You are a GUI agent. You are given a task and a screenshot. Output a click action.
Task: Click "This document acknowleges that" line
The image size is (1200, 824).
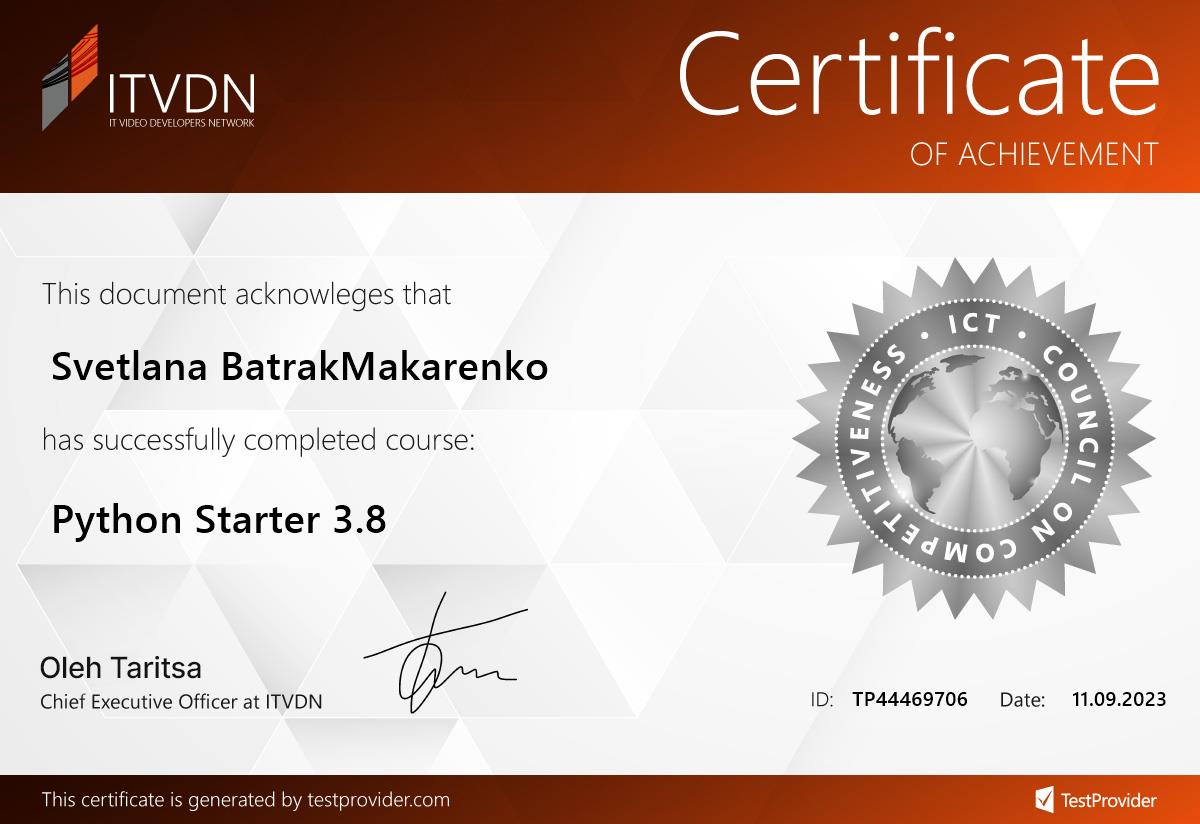click(246, 294)
